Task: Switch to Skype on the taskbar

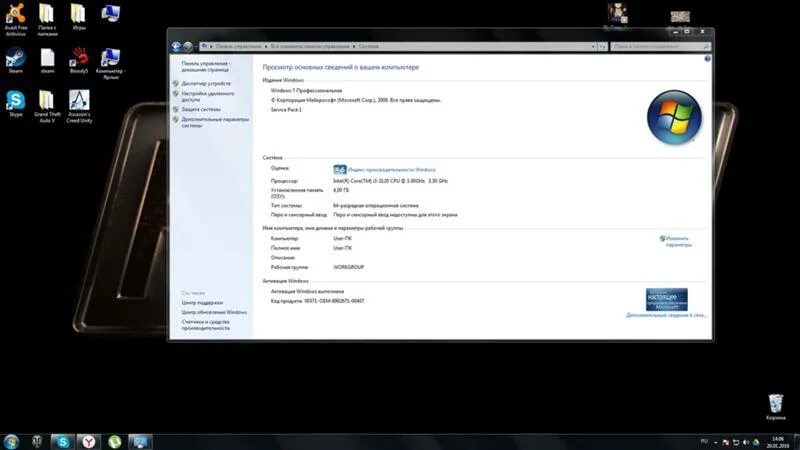Action: (63, 441)
